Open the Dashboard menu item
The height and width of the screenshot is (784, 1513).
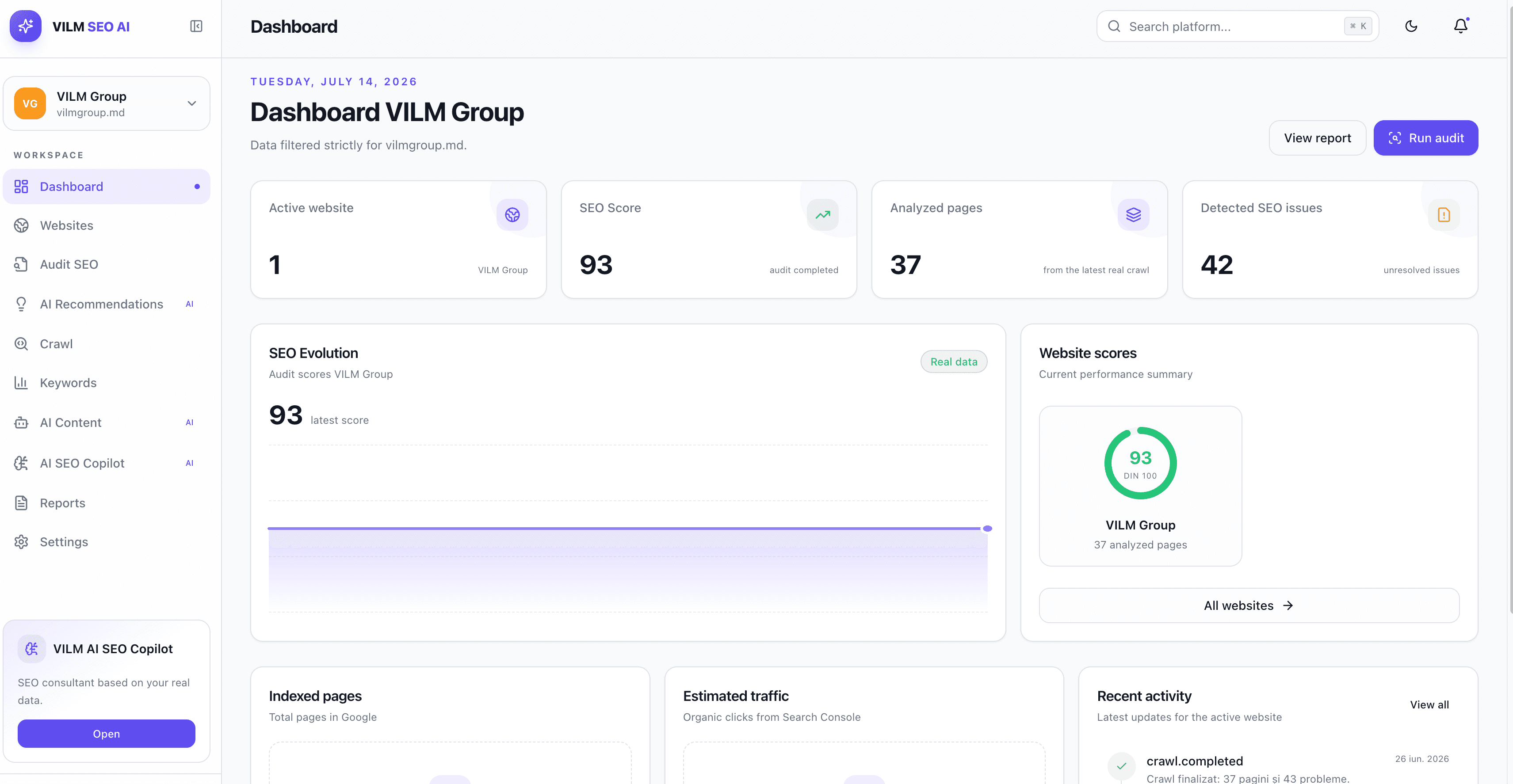pos(106,186)
